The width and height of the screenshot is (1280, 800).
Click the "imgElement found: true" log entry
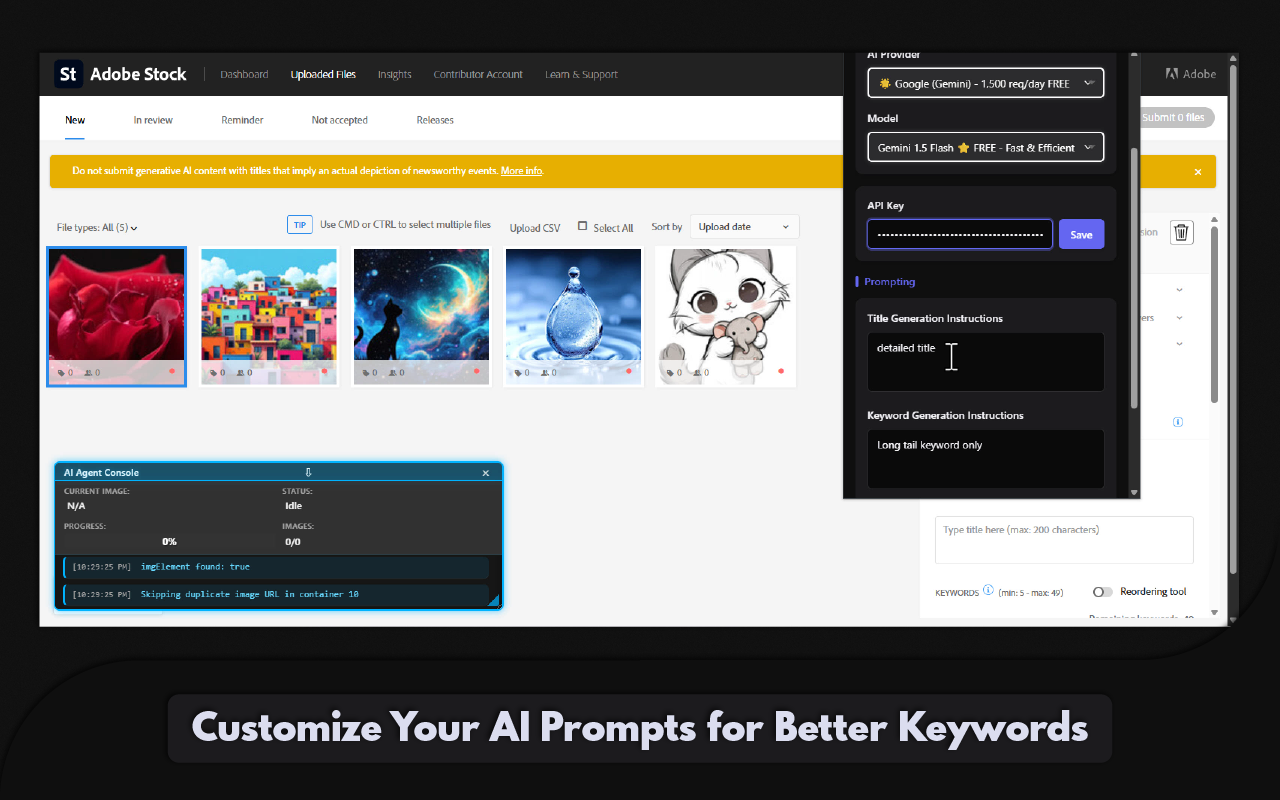276,567
